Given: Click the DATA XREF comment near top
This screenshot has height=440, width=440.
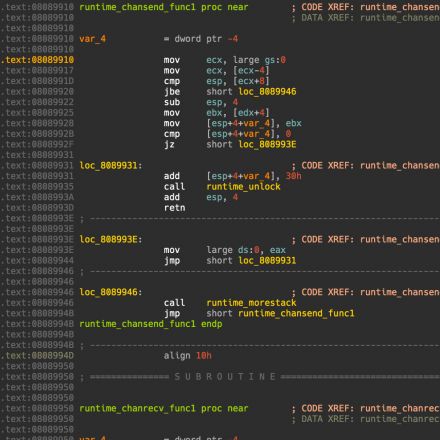Looking at the screenshot, I should point(366,18).
